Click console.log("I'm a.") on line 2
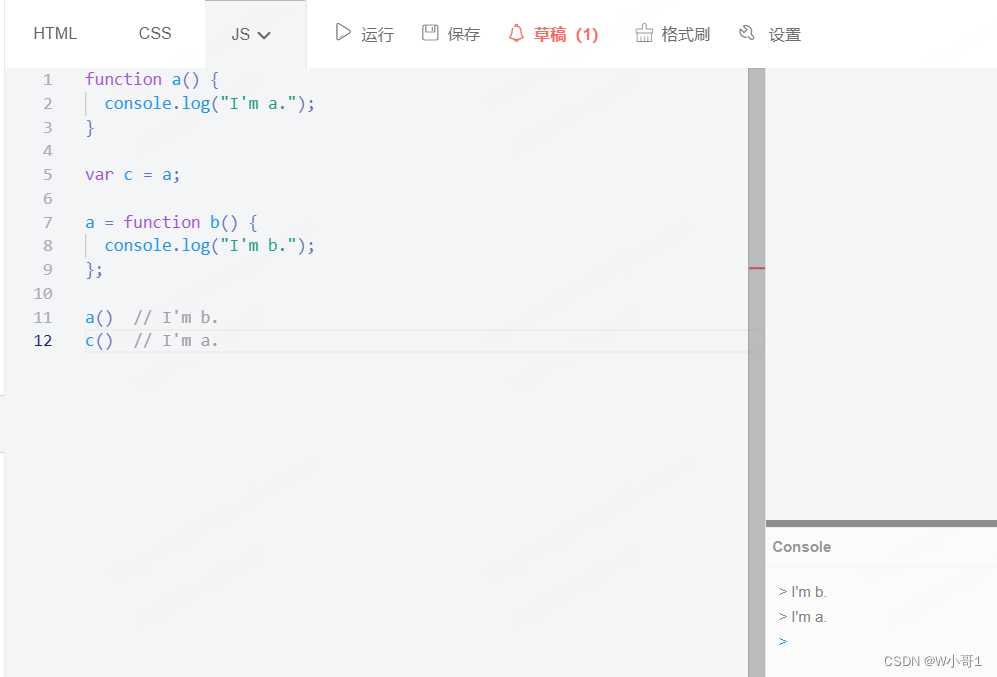 click(209, 104)
